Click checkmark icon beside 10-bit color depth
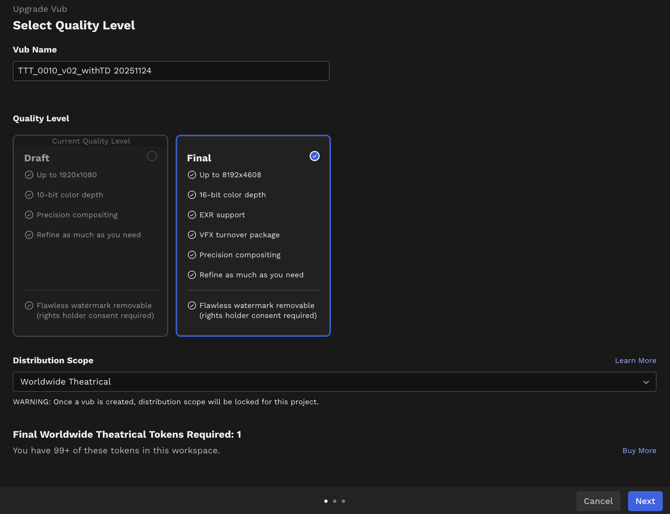The width and height of the screenshot is (670, 514). pyautogui.click(x=29, y=195)
